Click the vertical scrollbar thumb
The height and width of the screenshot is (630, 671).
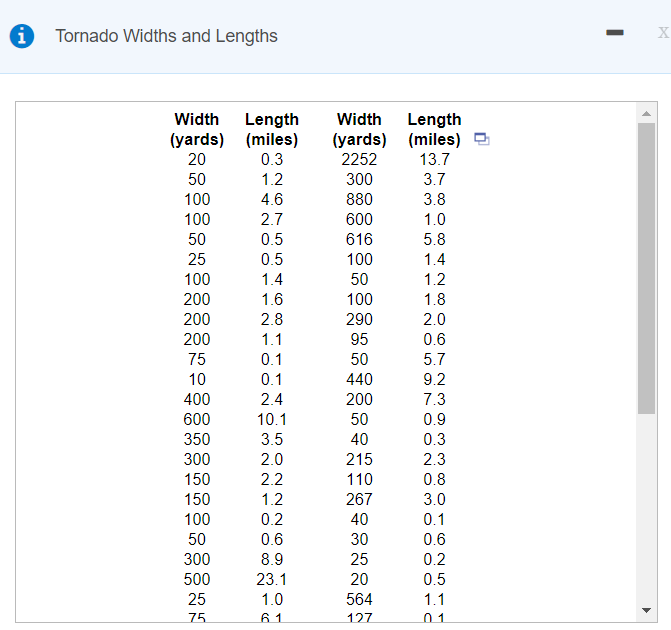coord(647,268)
